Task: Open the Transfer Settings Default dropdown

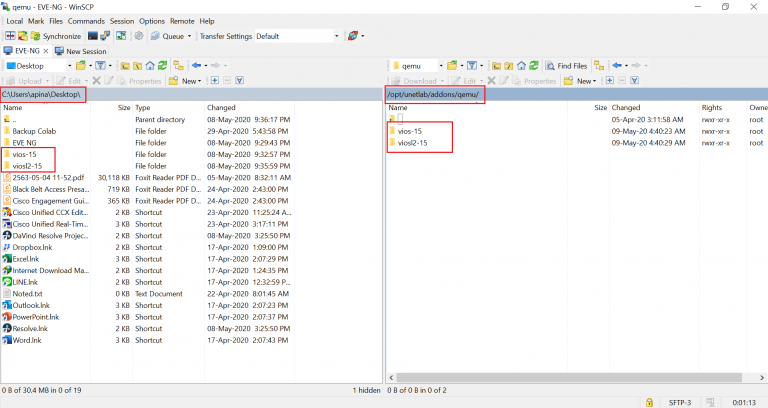Action: [297, 36]
